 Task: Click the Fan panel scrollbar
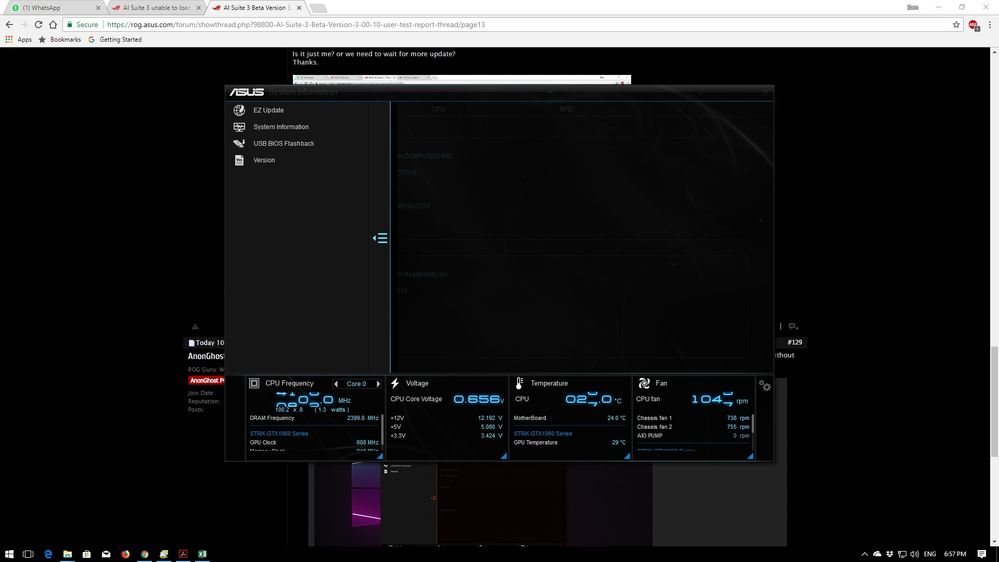[753, 424]
